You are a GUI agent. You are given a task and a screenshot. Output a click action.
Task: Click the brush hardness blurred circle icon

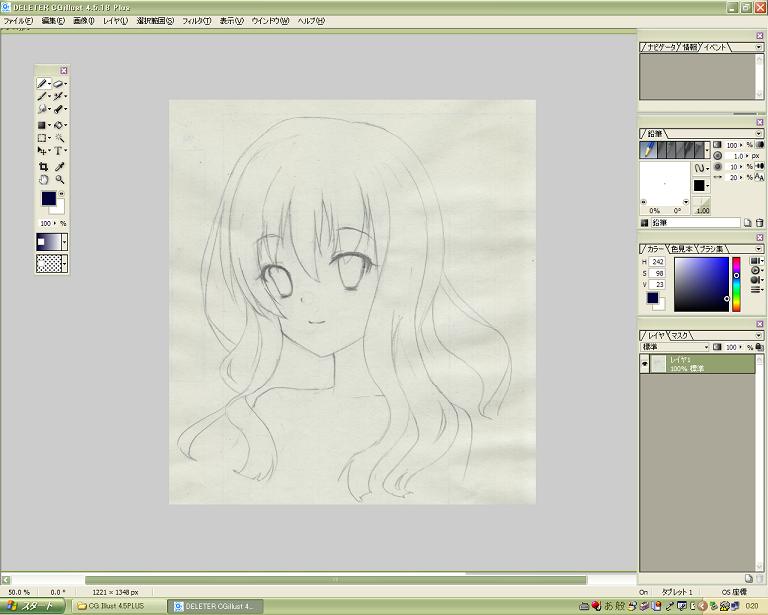718,166
